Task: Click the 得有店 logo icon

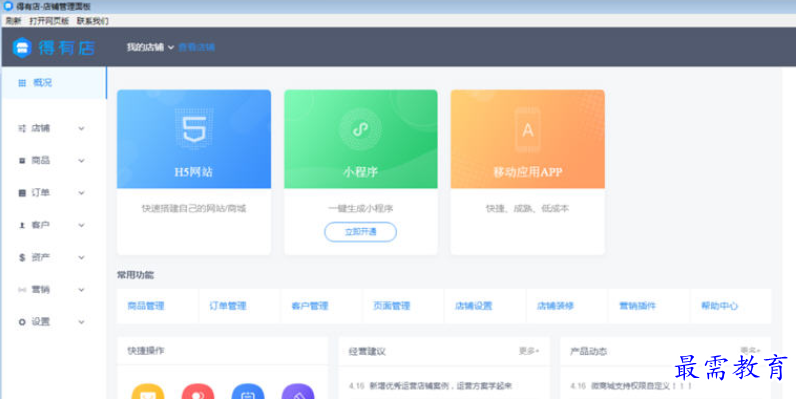Action: pyautogui.click(x=22, y=48)
